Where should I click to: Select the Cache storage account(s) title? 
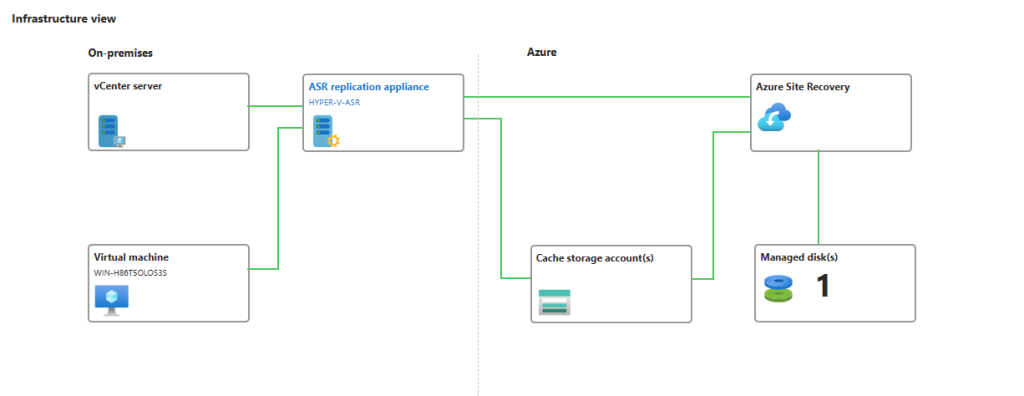594,258
